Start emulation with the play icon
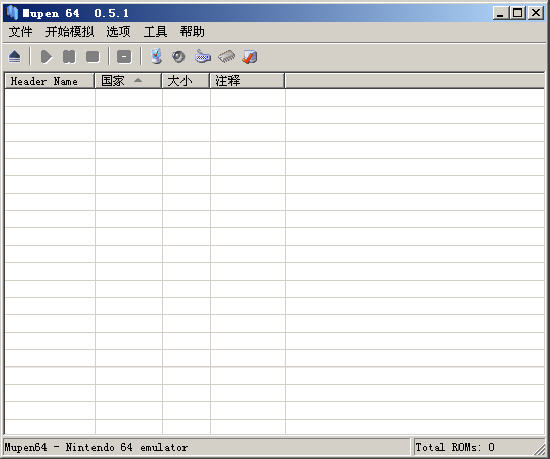The height and width of the screenshot is (459, 550). point(47,56)
